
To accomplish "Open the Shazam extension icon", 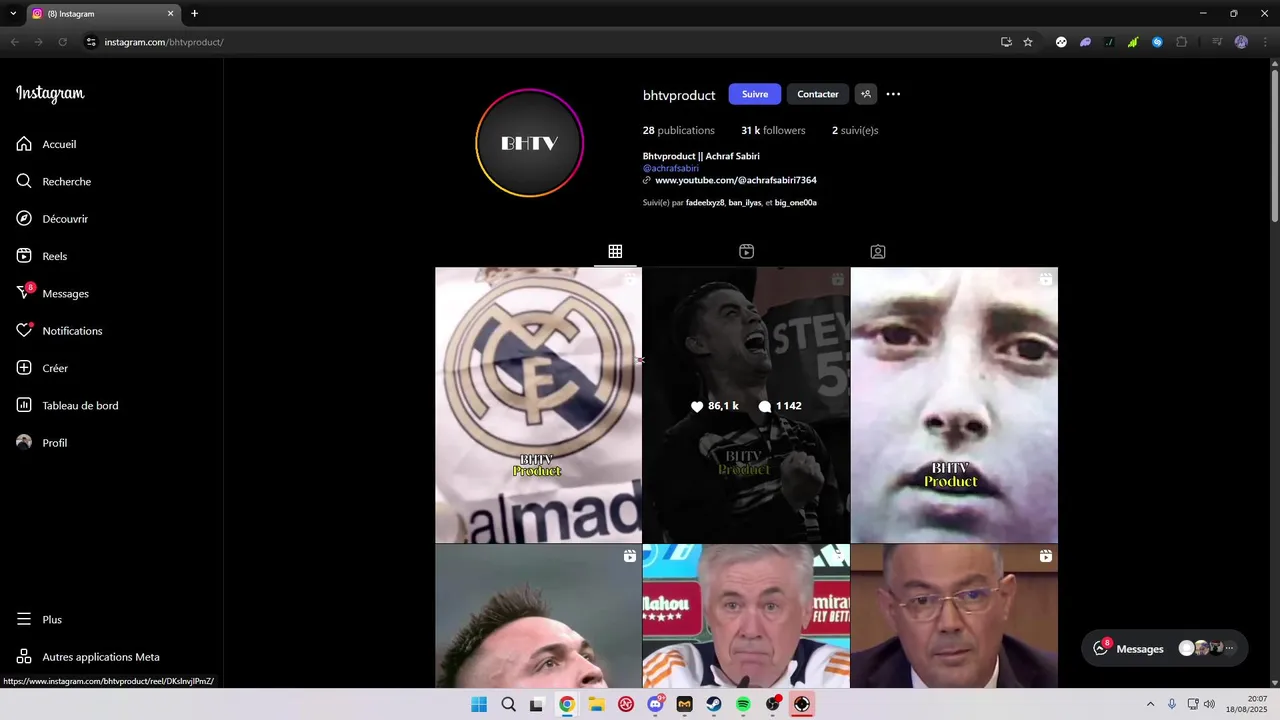I will click(1157, 42).
